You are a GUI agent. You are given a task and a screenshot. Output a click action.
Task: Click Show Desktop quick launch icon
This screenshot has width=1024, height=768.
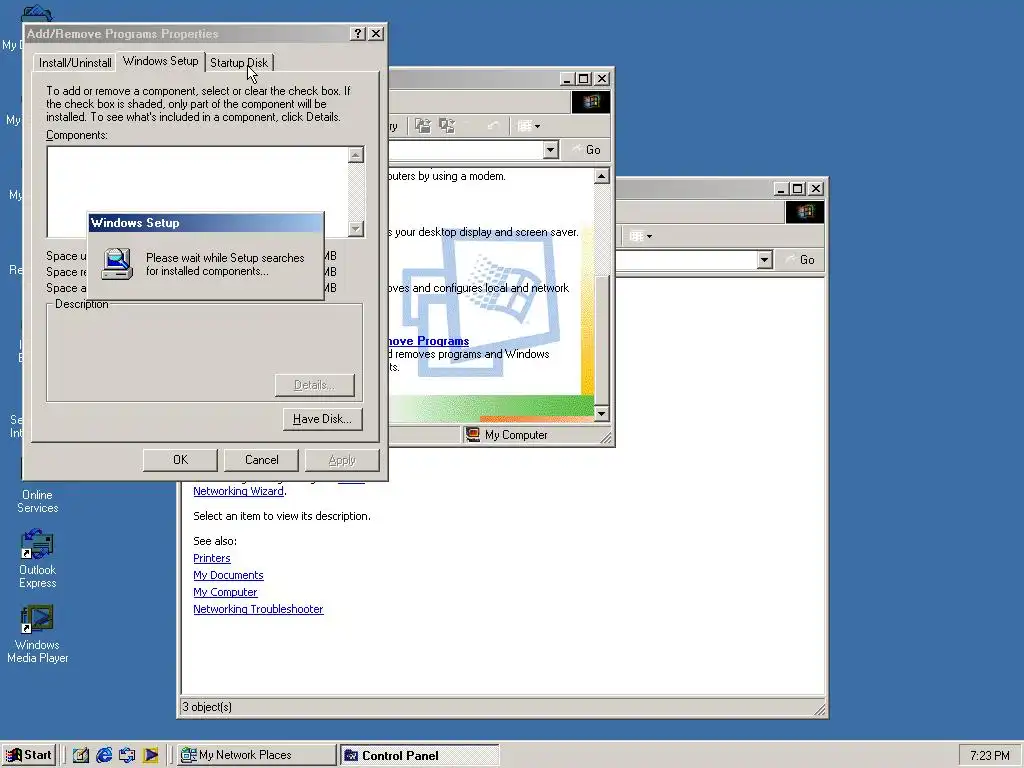tap(80, 755)
